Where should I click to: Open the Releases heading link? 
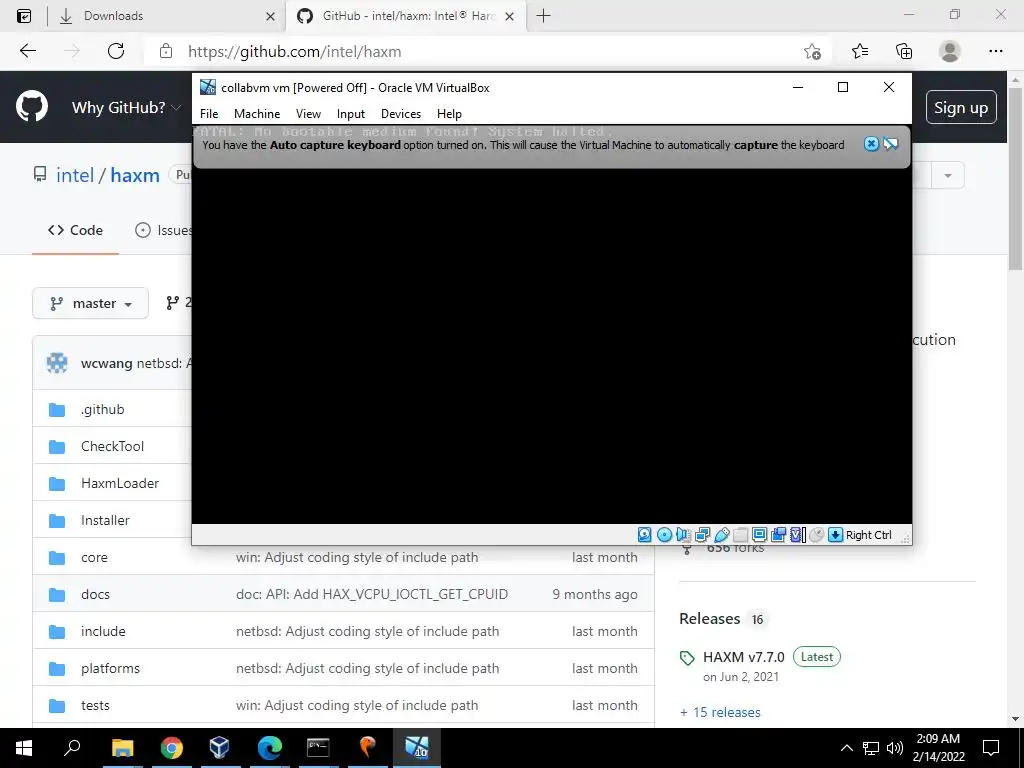709,618
